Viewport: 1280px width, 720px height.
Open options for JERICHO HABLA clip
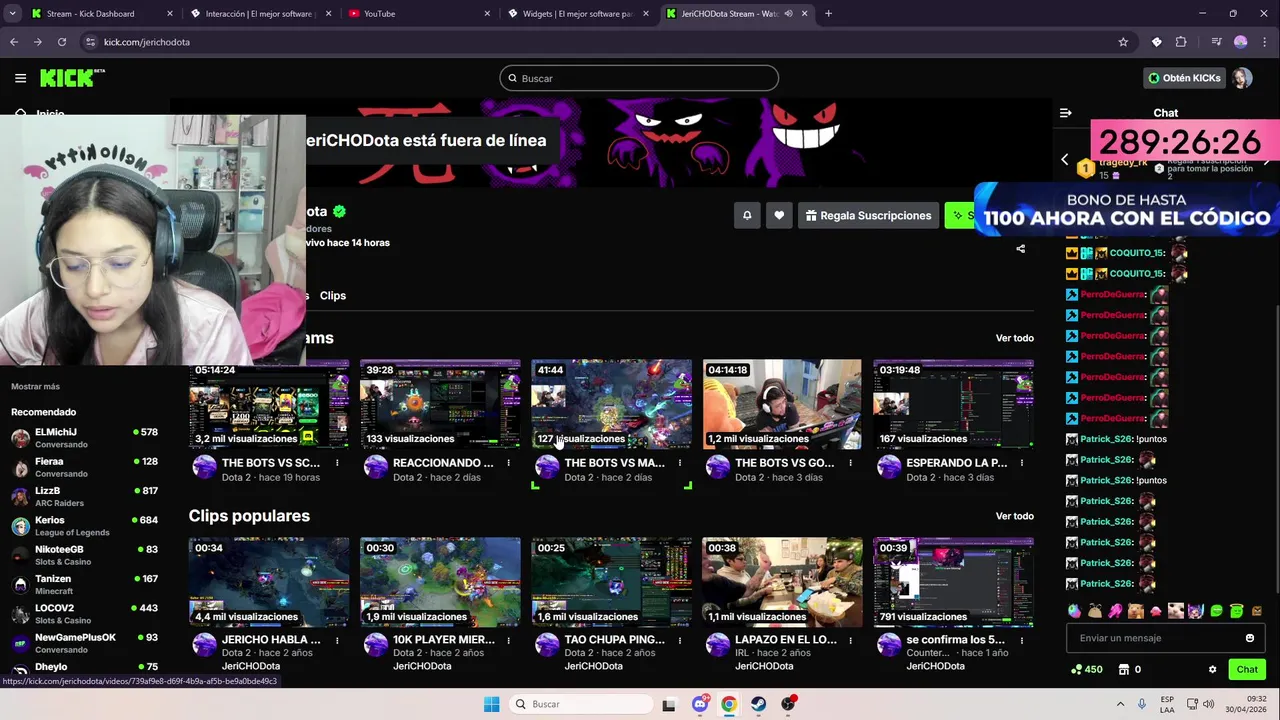337,640
